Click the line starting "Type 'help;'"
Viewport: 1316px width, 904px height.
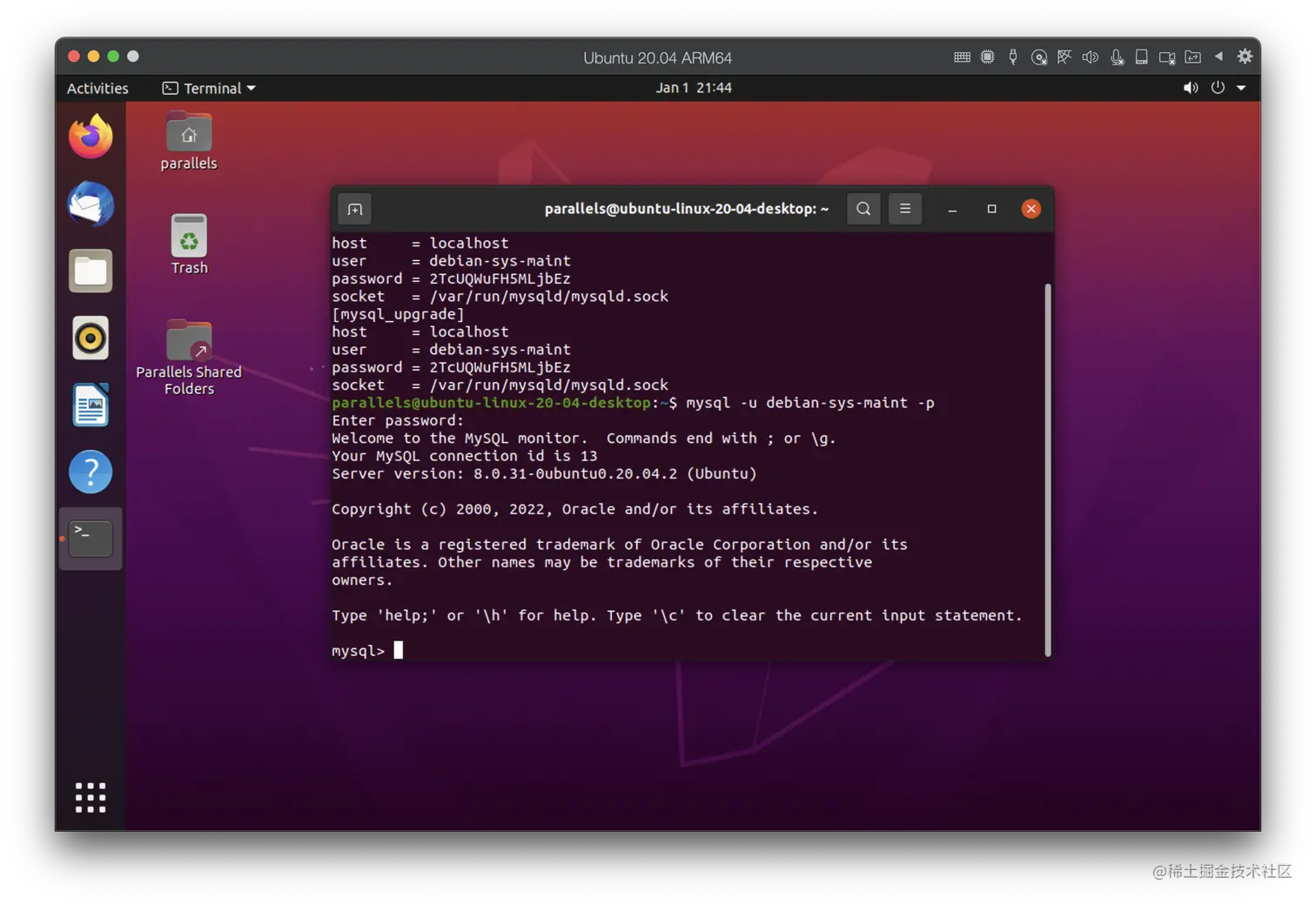tap(677, 615)
